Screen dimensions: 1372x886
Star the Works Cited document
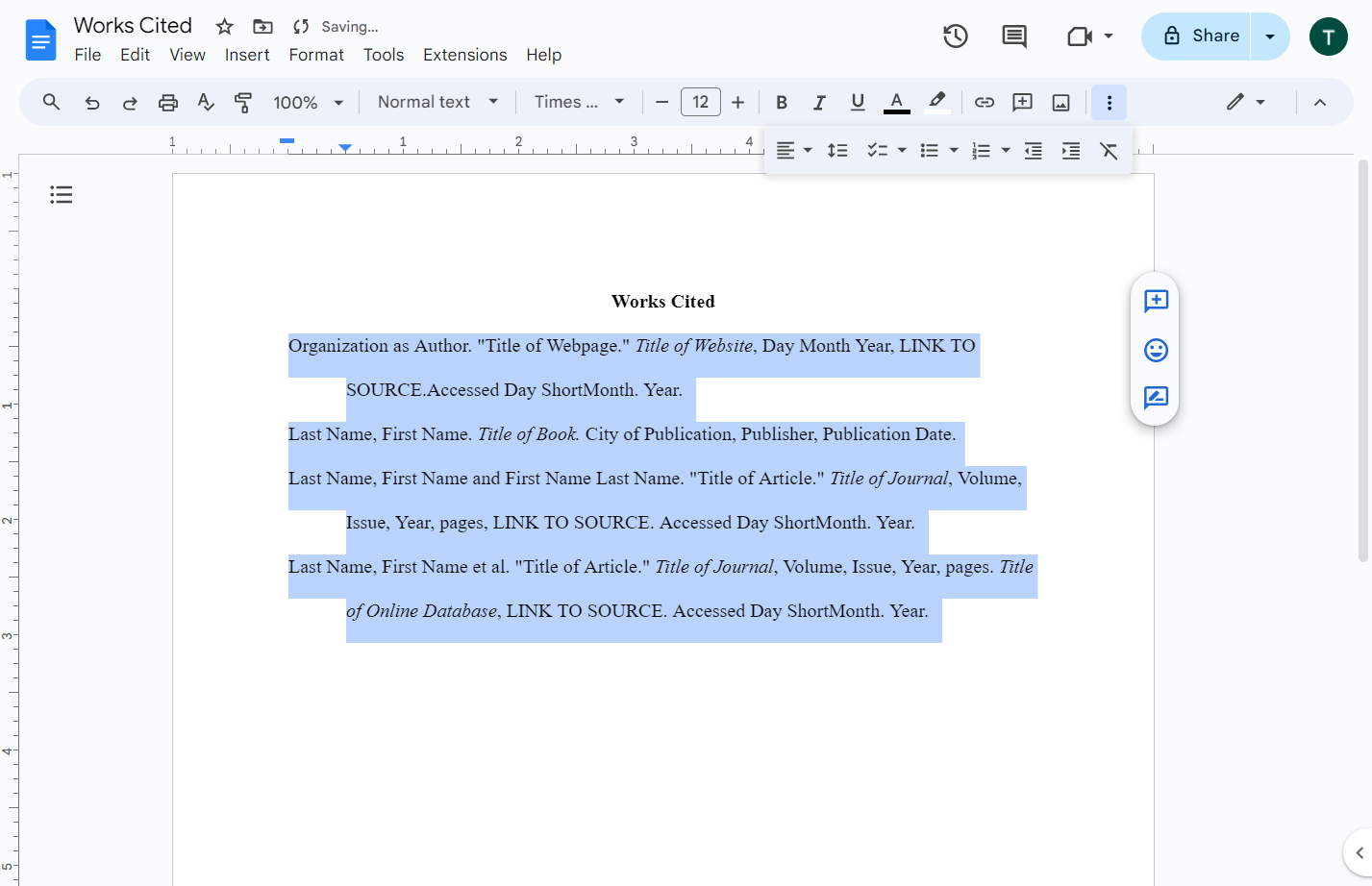(x=225, y=27)
